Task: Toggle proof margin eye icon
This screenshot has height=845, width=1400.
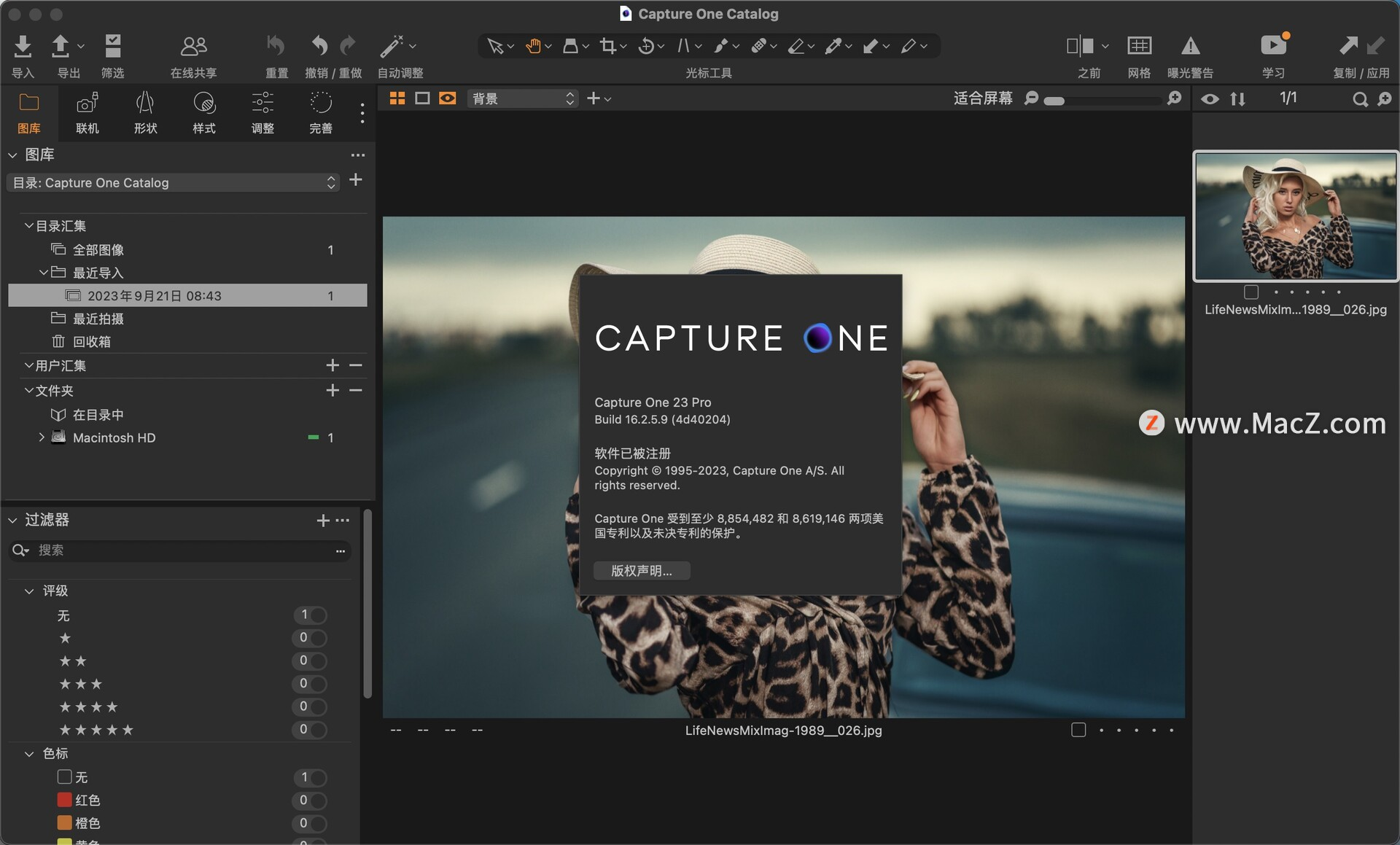Action: coord(448,98)
